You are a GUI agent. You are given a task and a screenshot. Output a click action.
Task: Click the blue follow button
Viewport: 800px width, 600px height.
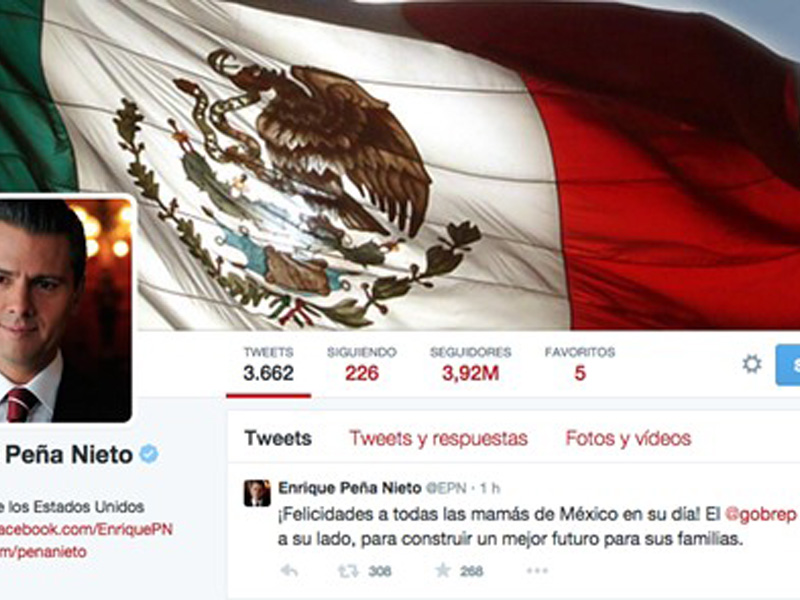(x=788, y=365)
